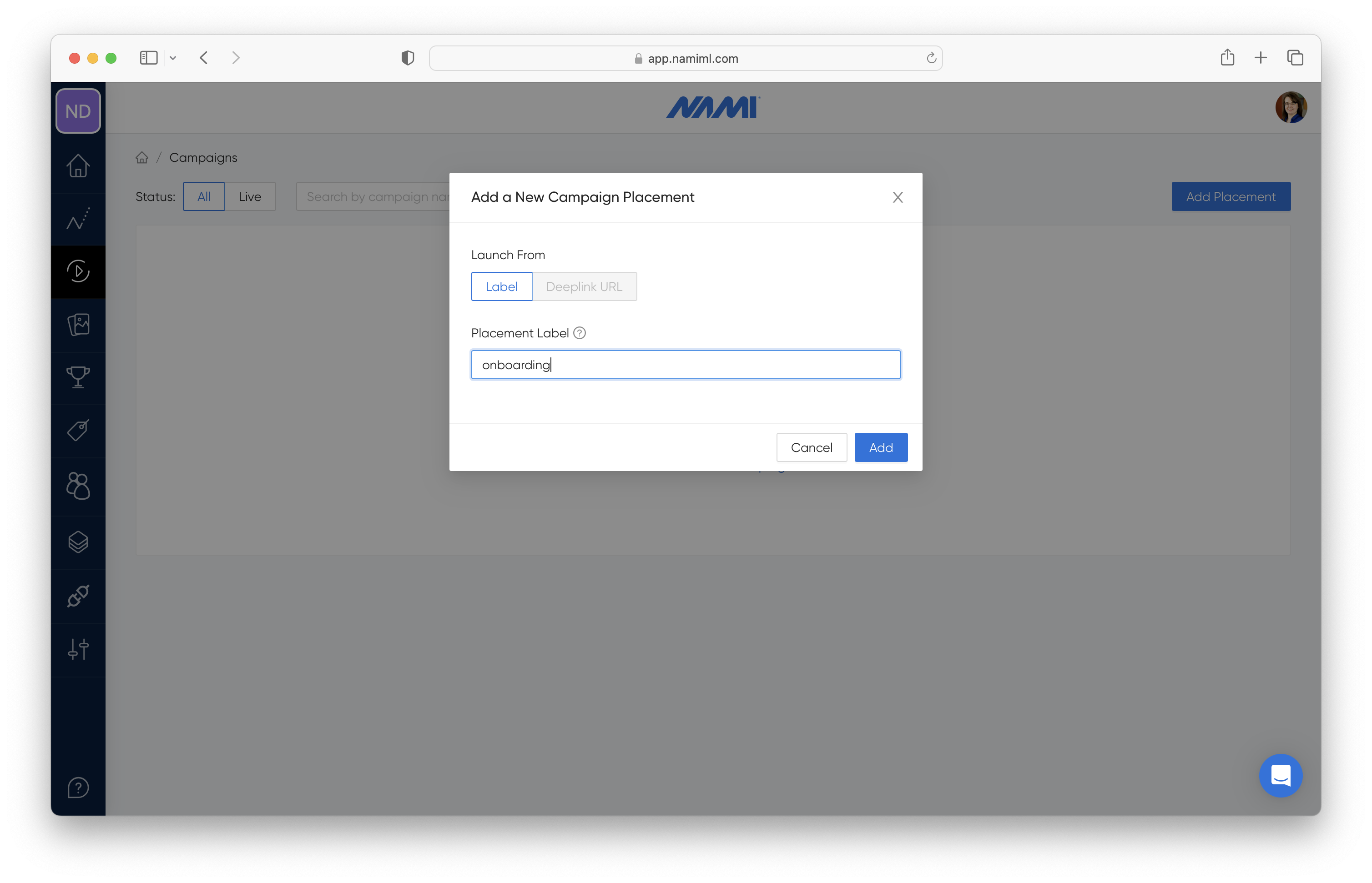Open the price tag sidebar icon
This screenshot has width=1372, height=883.
(x=78, y=431)
